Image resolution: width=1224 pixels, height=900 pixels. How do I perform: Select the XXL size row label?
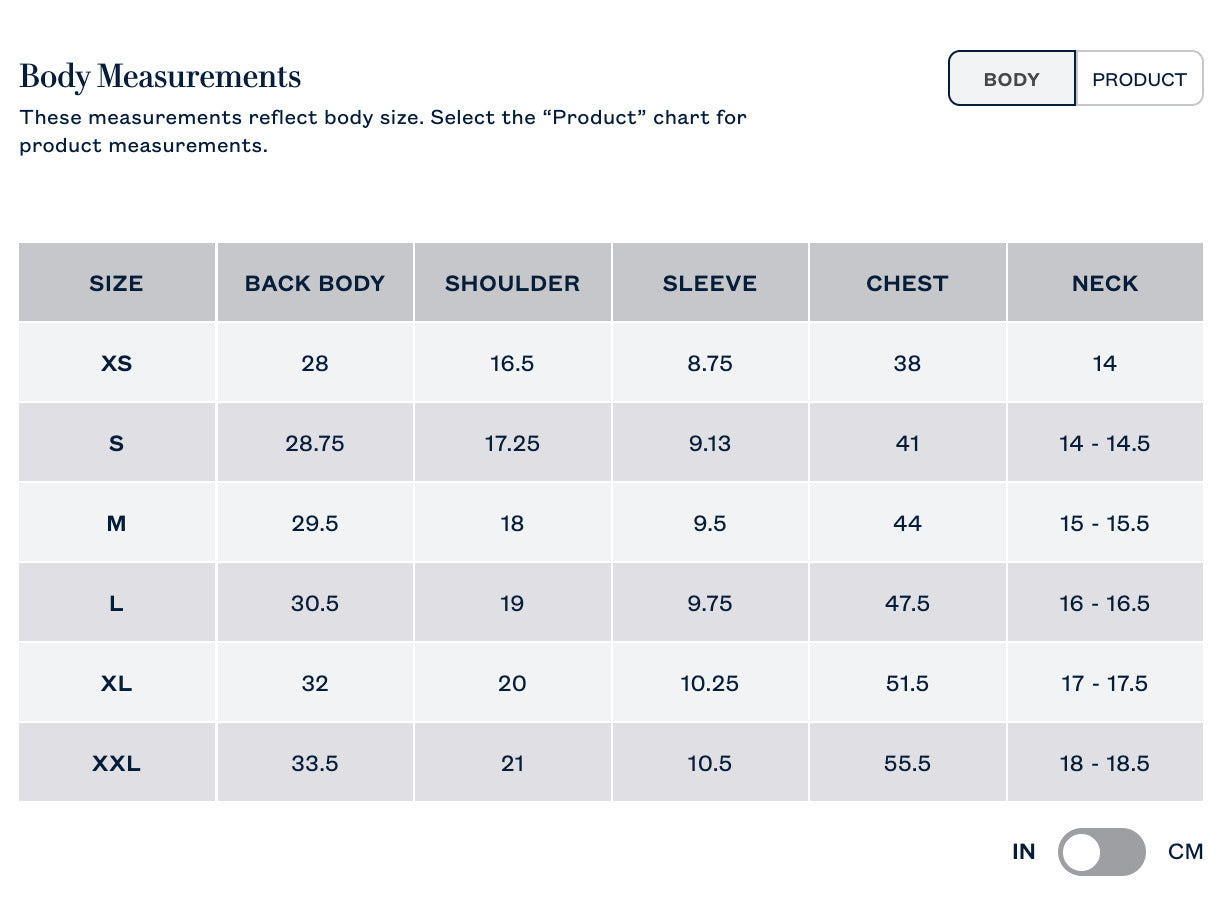coord(116,763)
